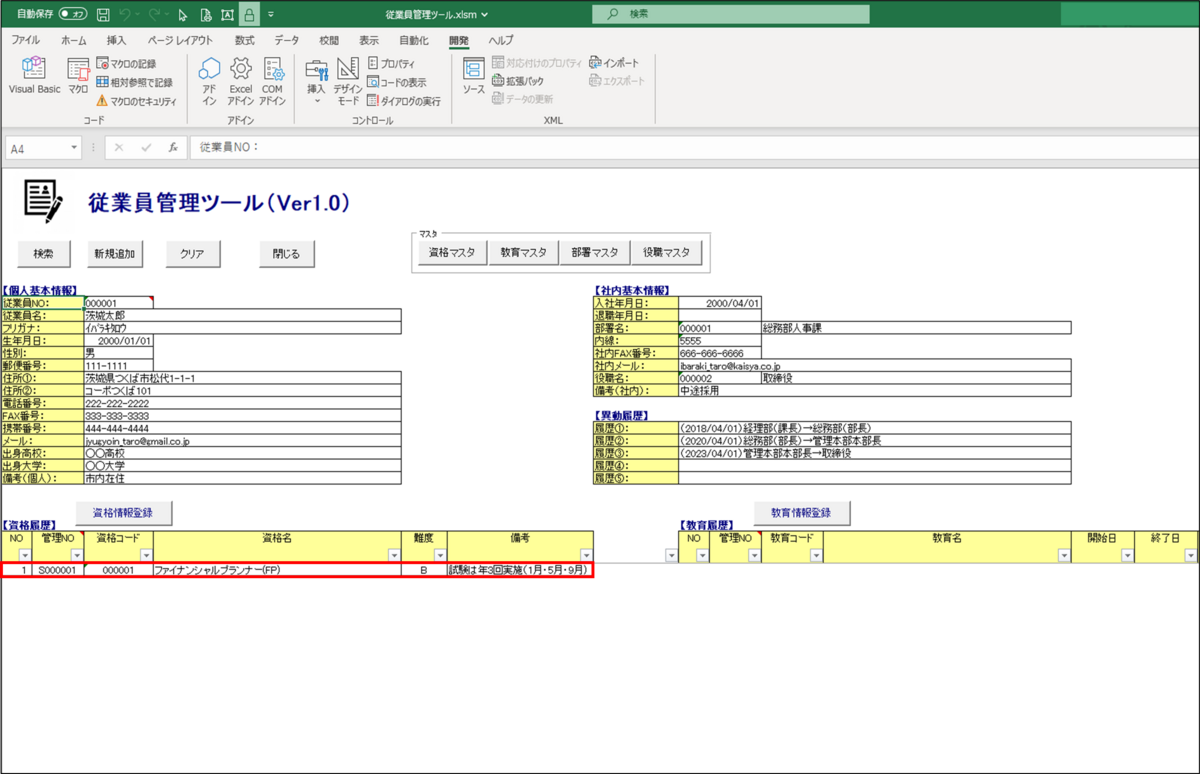The width and height of the screenshot is (1200, 774).
Task: Open the Visual Basic editor
Action: point(35,76)
